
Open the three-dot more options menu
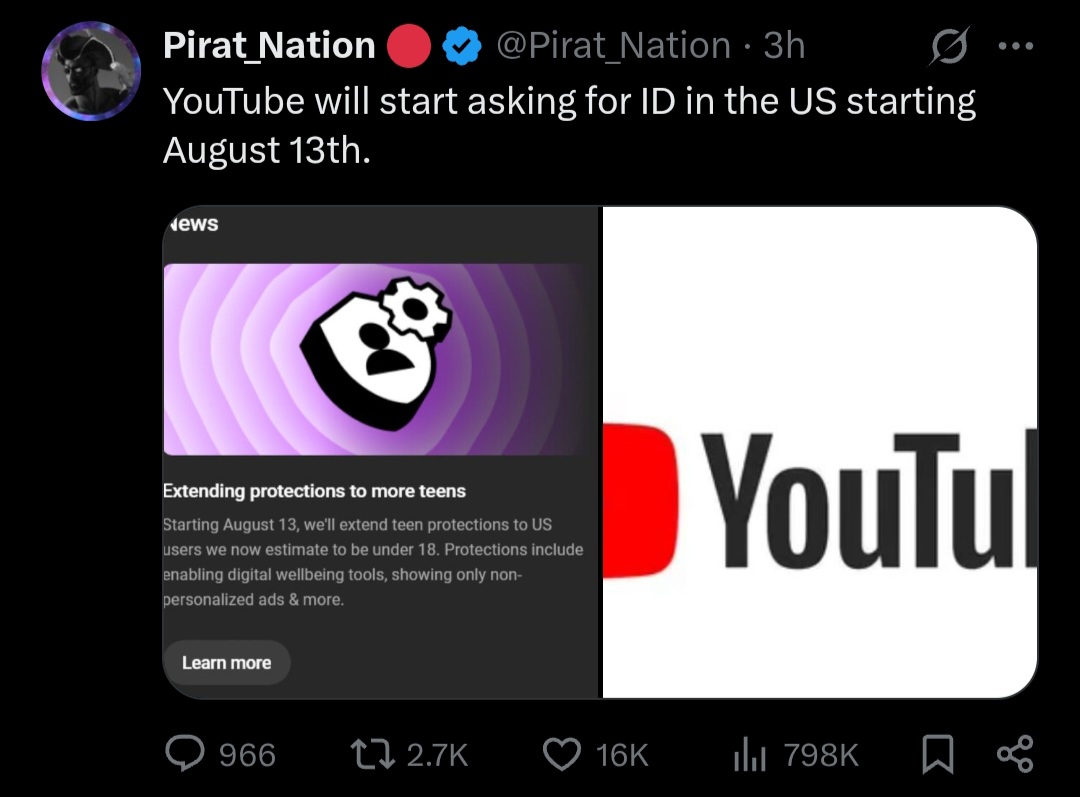(x=1016, y=46)
